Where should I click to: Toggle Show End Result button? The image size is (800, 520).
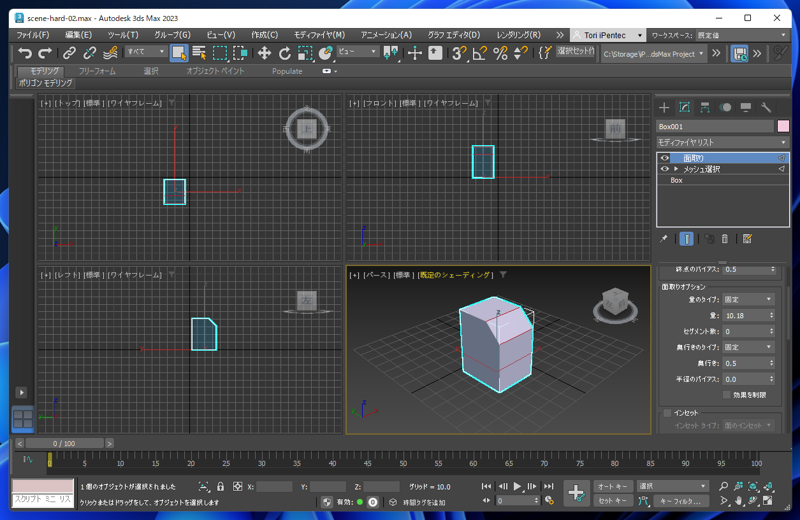[x=686, y=238]
